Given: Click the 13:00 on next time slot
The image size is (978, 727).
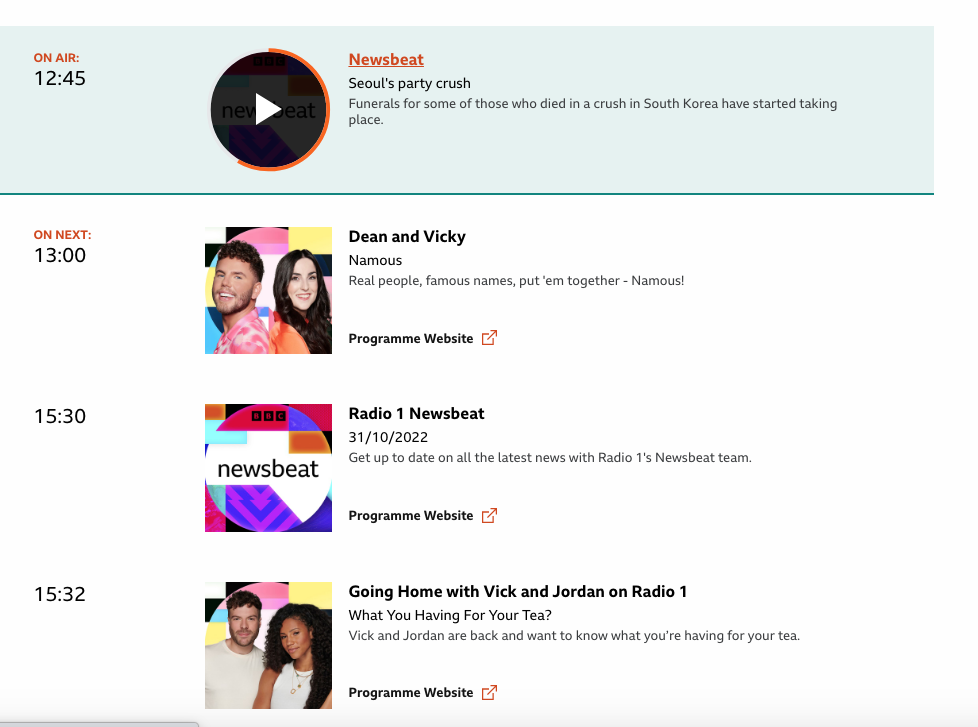Looking at the screenshot, I should click(x=60, y=255).
